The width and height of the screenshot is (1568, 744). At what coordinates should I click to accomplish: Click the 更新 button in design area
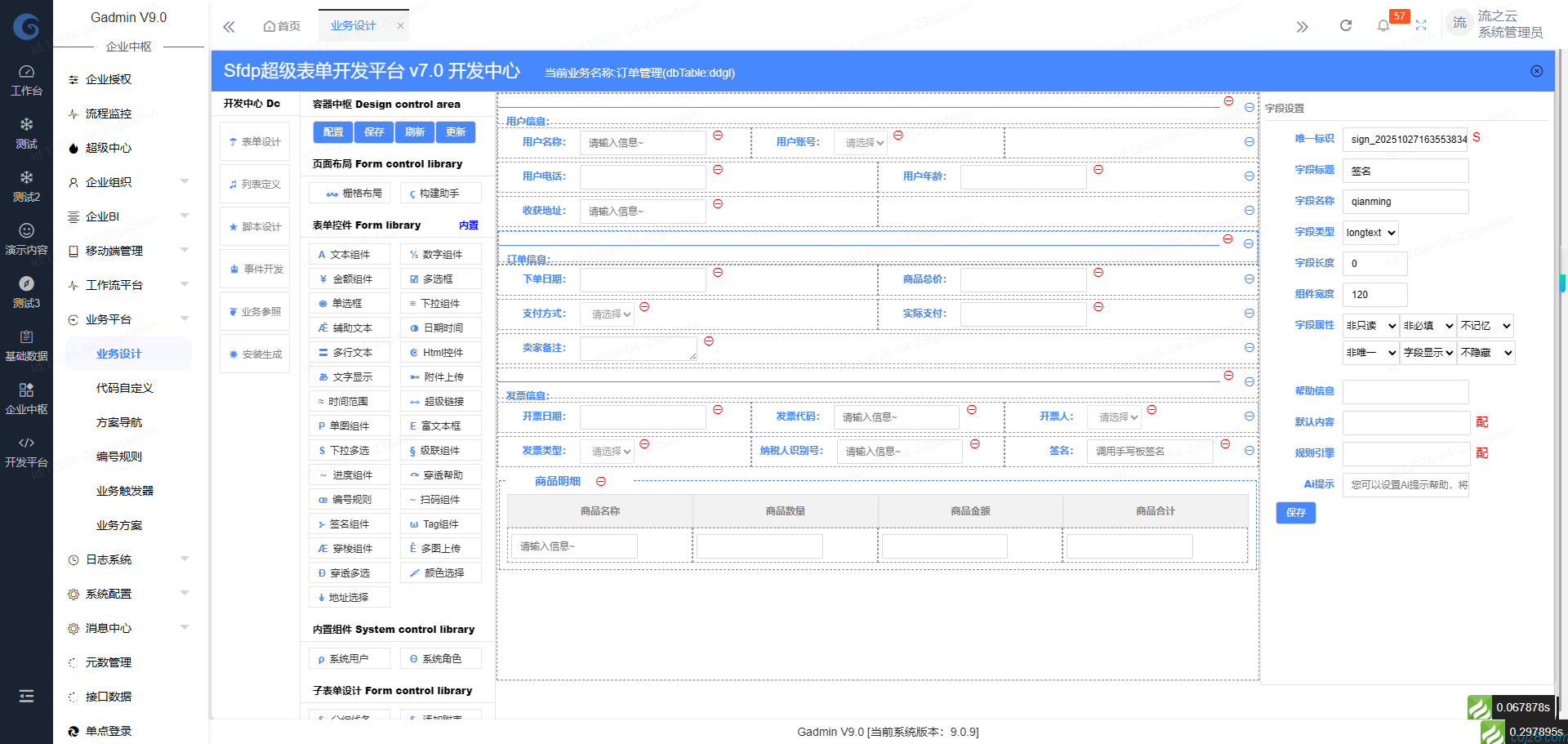(456, 131)
